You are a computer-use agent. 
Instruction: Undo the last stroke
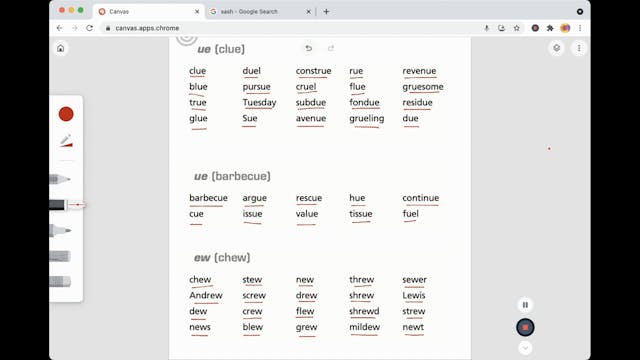[x=309, y=48]
